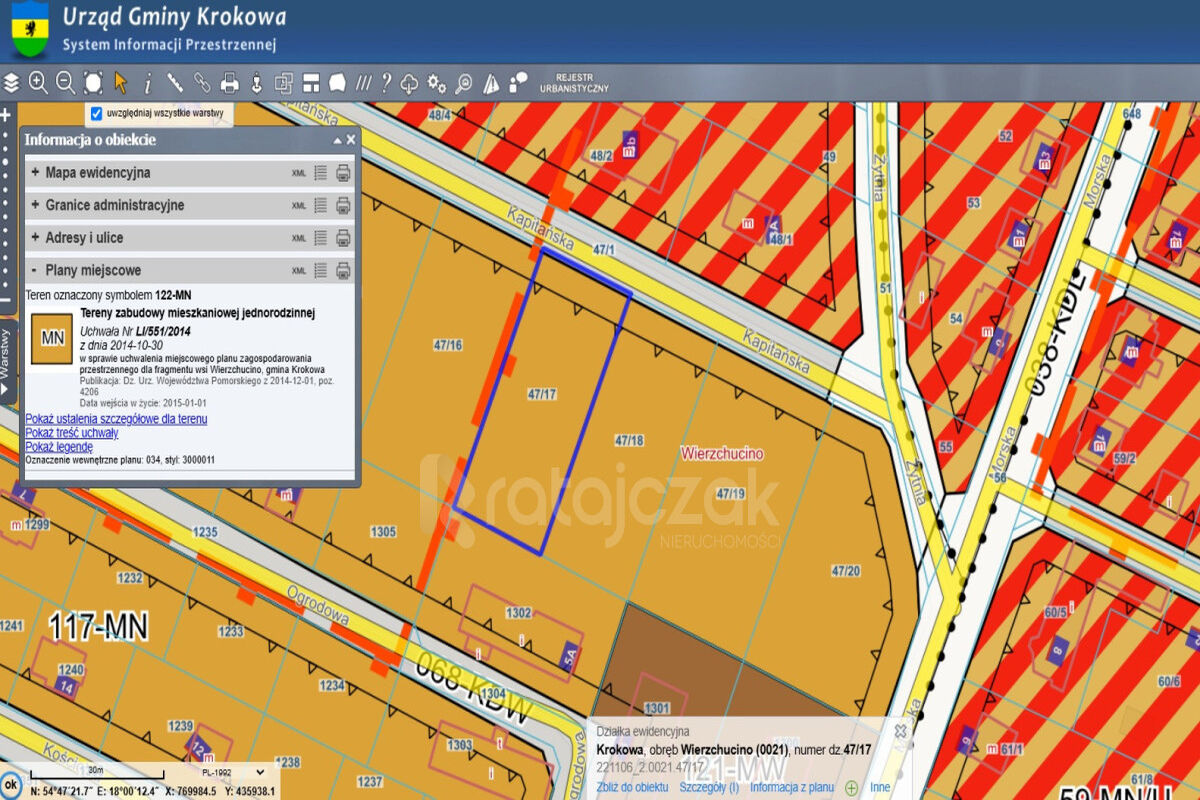
Task: Open the Rejestr Urbanistyczny menu item
Action: [574, 82]
